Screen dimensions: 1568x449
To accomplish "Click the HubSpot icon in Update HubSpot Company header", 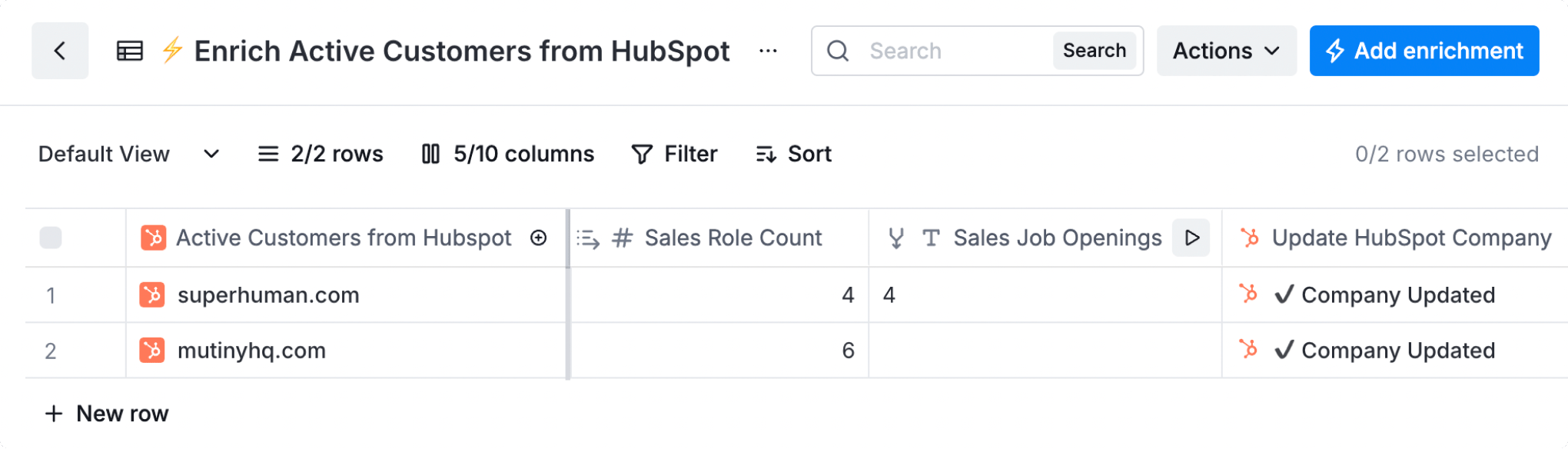I will (x=1250, y=238).
